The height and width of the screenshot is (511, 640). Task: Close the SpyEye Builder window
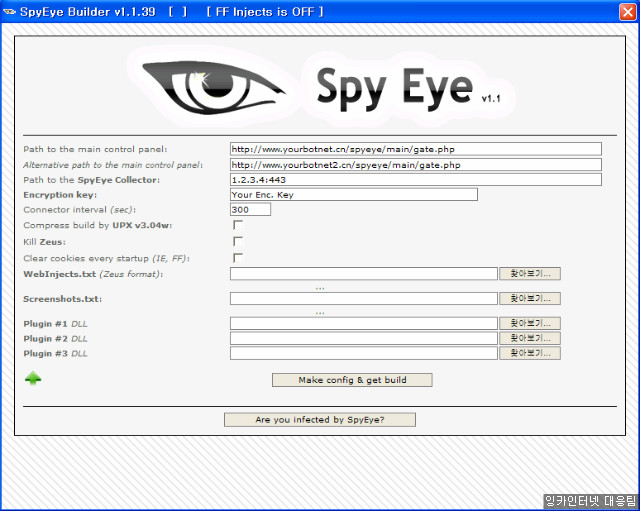click(628, 12)
